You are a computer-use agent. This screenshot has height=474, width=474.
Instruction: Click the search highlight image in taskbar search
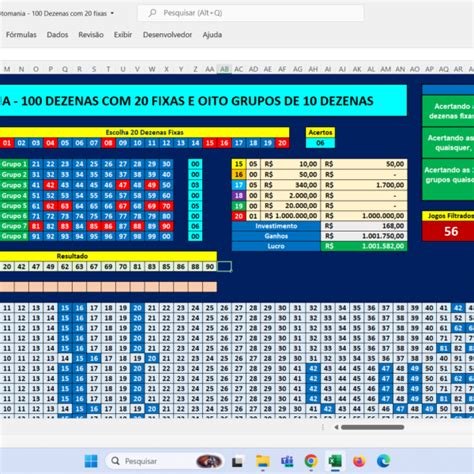209,461
